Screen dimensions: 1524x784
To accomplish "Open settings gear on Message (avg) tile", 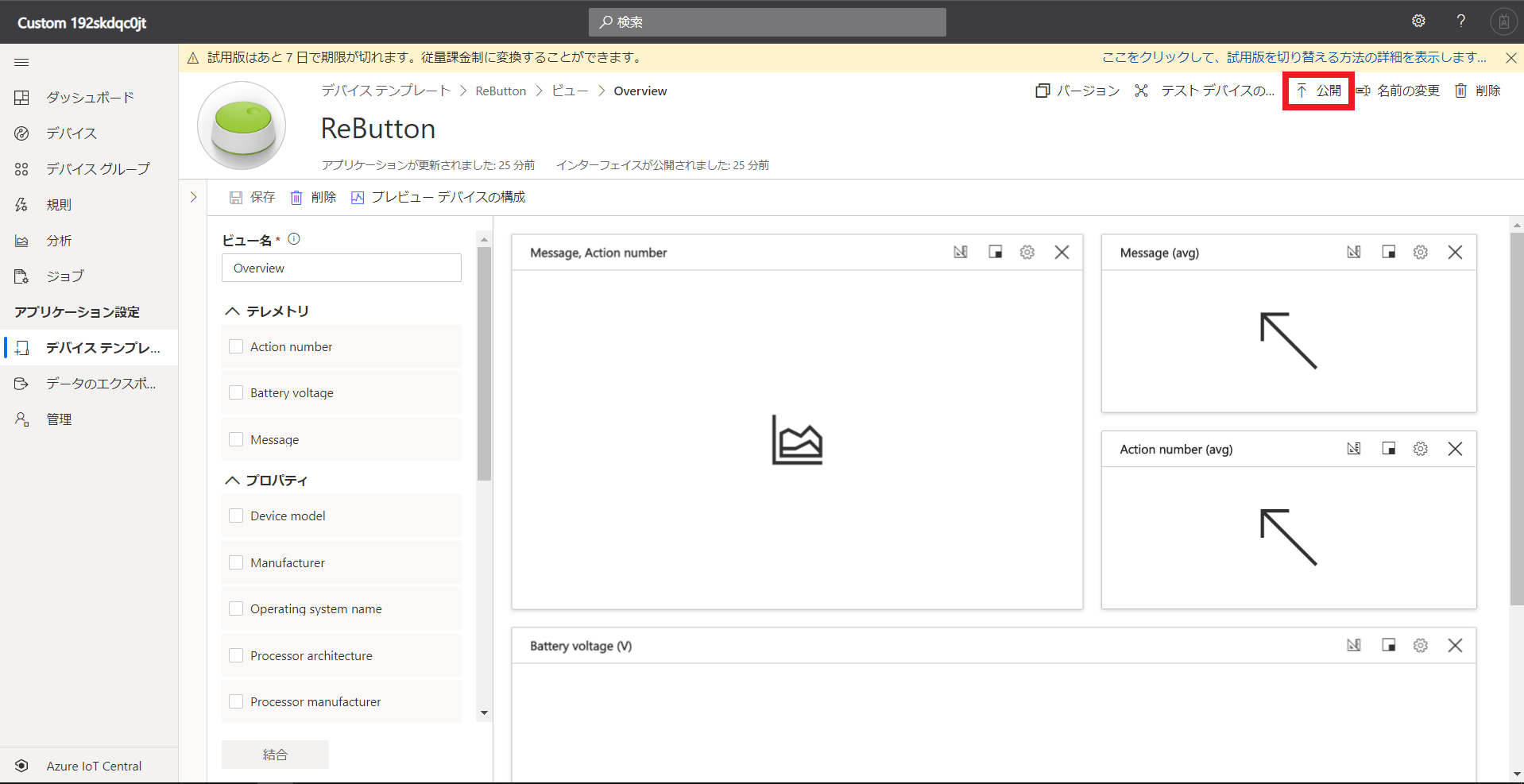I will pyautogui.click(x=1420, y=253).
